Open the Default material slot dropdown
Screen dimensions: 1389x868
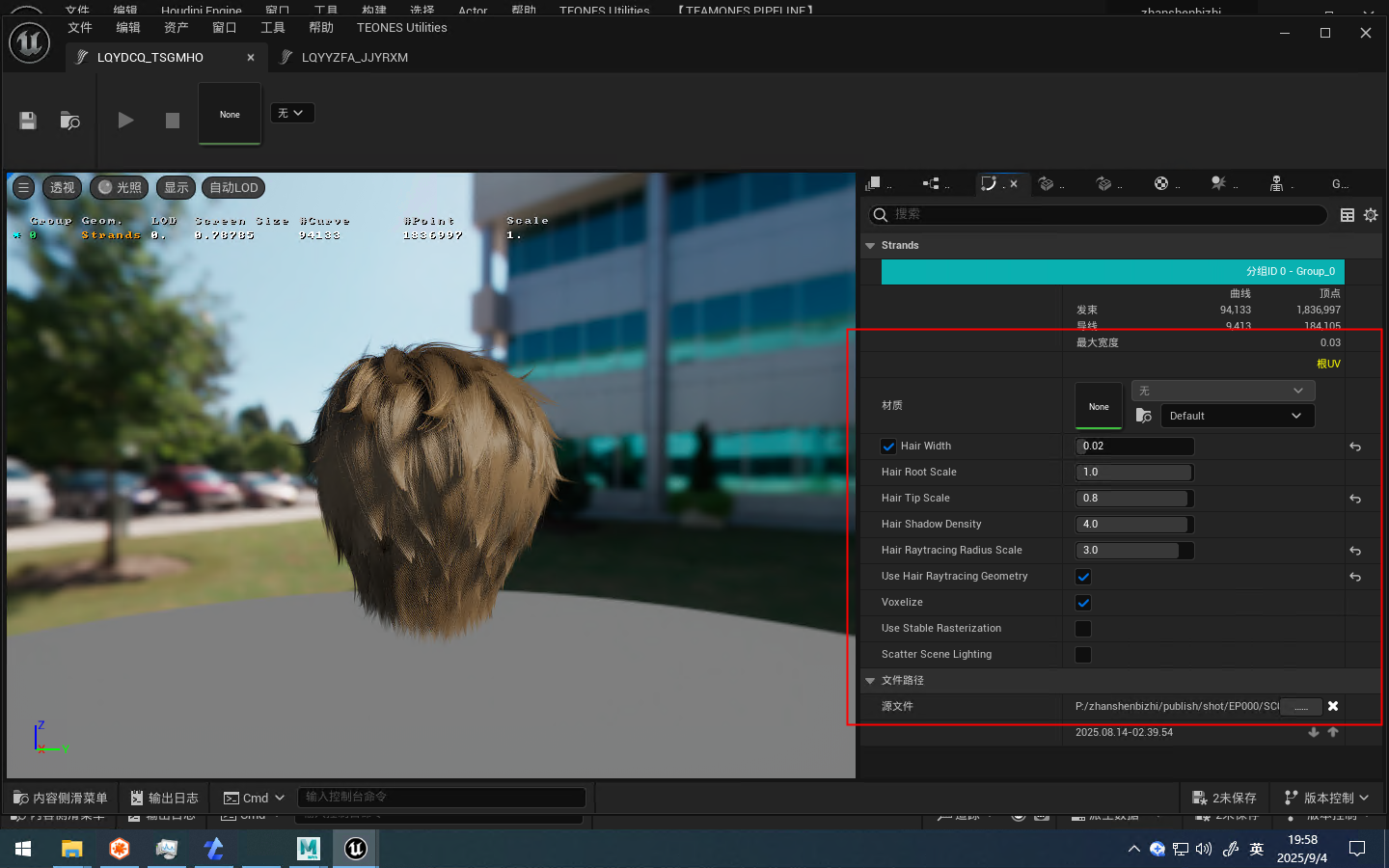(x=1237, y=416)
